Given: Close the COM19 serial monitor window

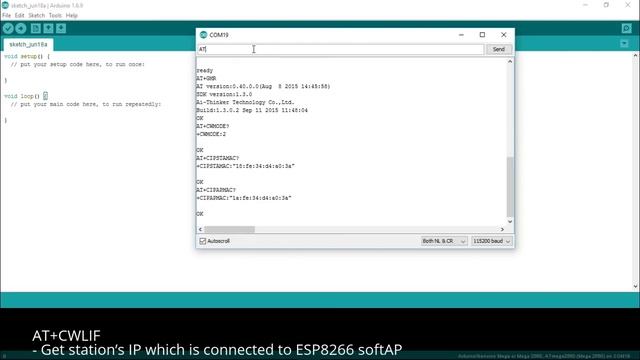Looking at the screenshot, I should (504, 35).
